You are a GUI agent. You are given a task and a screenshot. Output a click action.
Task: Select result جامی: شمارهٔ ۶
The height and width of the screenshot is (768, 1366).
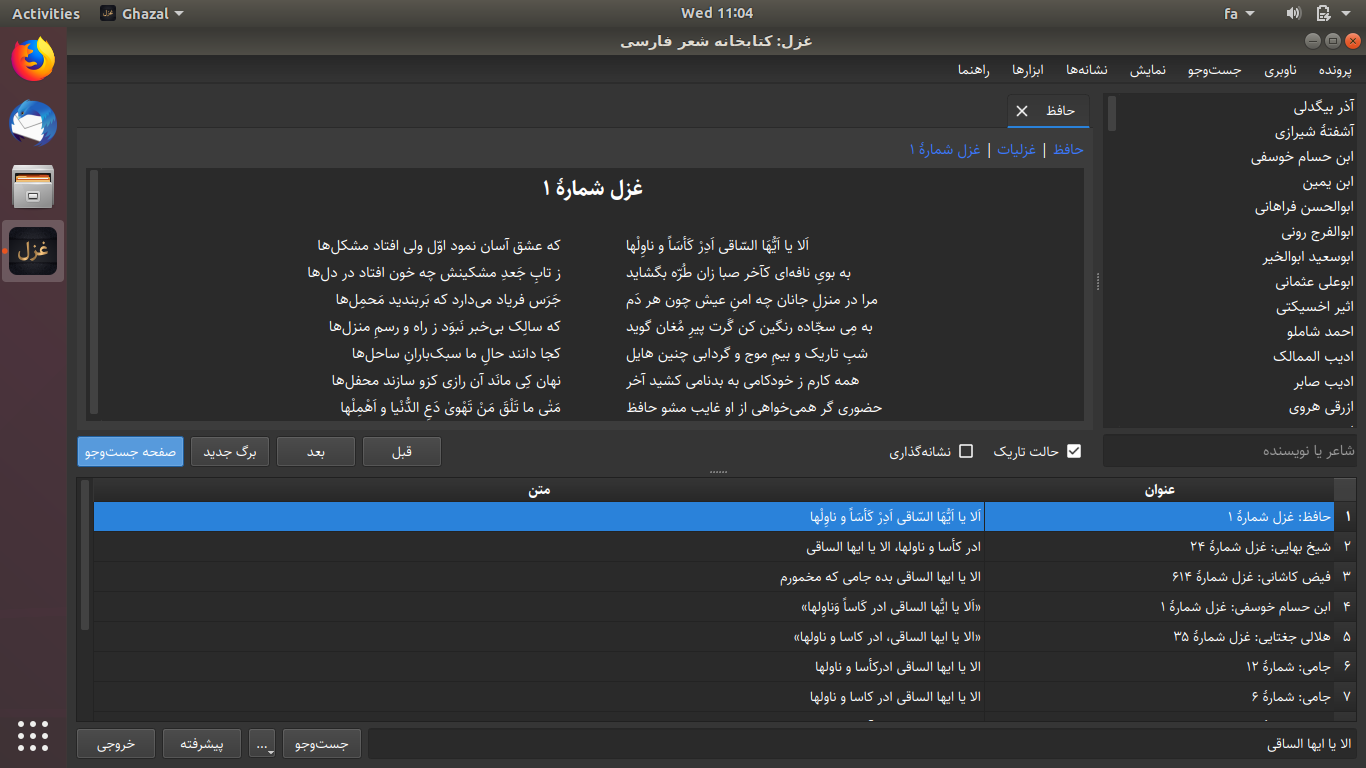[1159, 696]
